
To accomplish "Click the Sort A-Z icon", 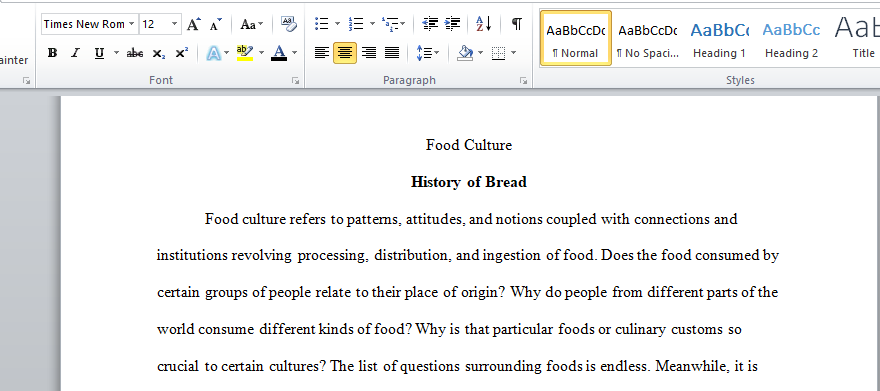I will [x=483, y=24].
